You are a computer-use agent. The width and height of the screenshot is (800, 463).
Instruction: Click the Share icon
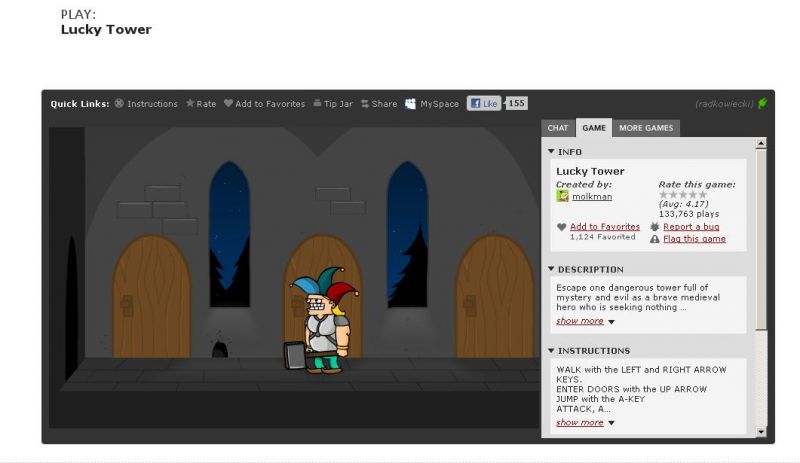pyautogui.click(x=365, y=104)
